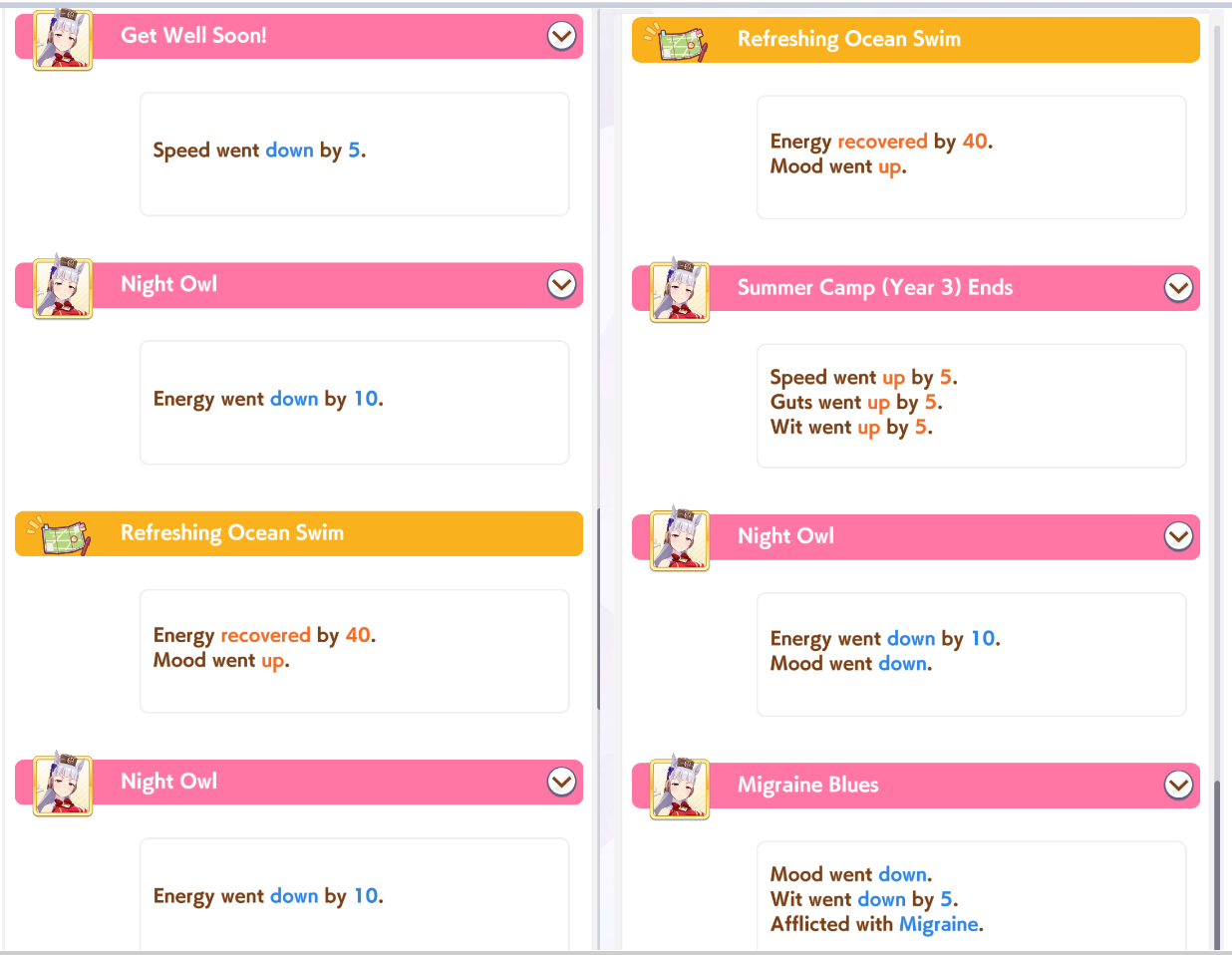Click the Summer Camp stat gains result box
The width and height of the screenshot is (1232, 955).
tap(971, 405)
